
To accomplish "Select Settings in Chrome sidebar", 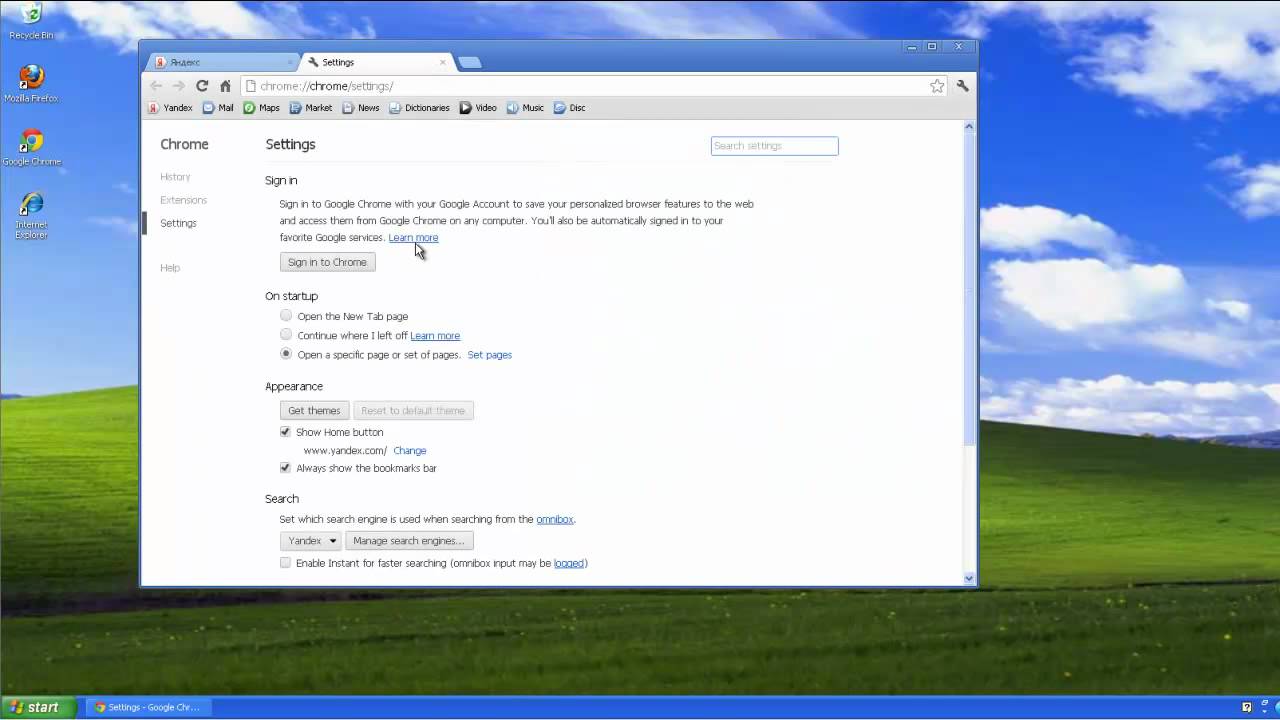I will pos(178,223).
